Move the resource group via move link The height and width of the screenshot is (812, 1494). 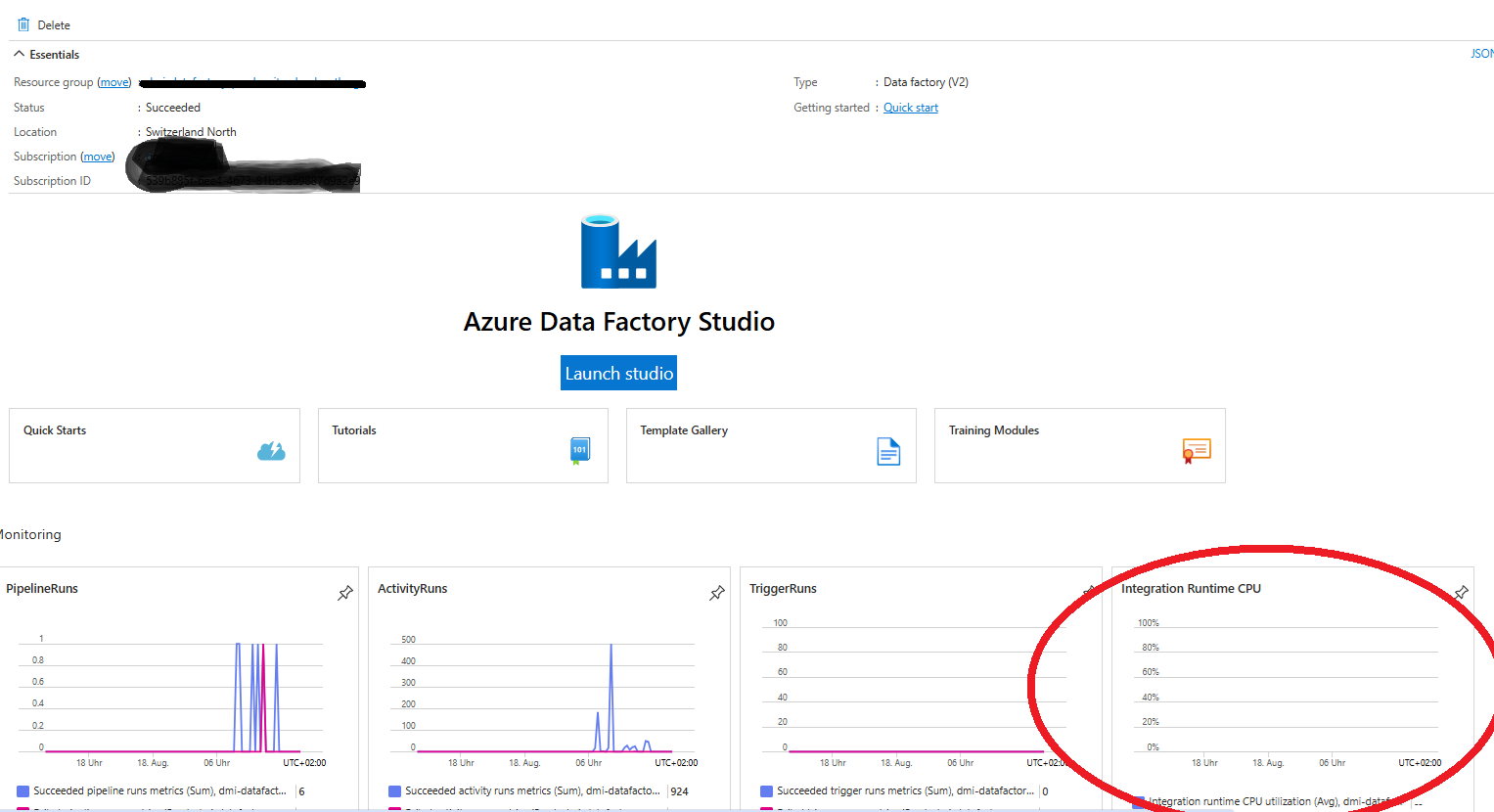(x=114, y=82)
